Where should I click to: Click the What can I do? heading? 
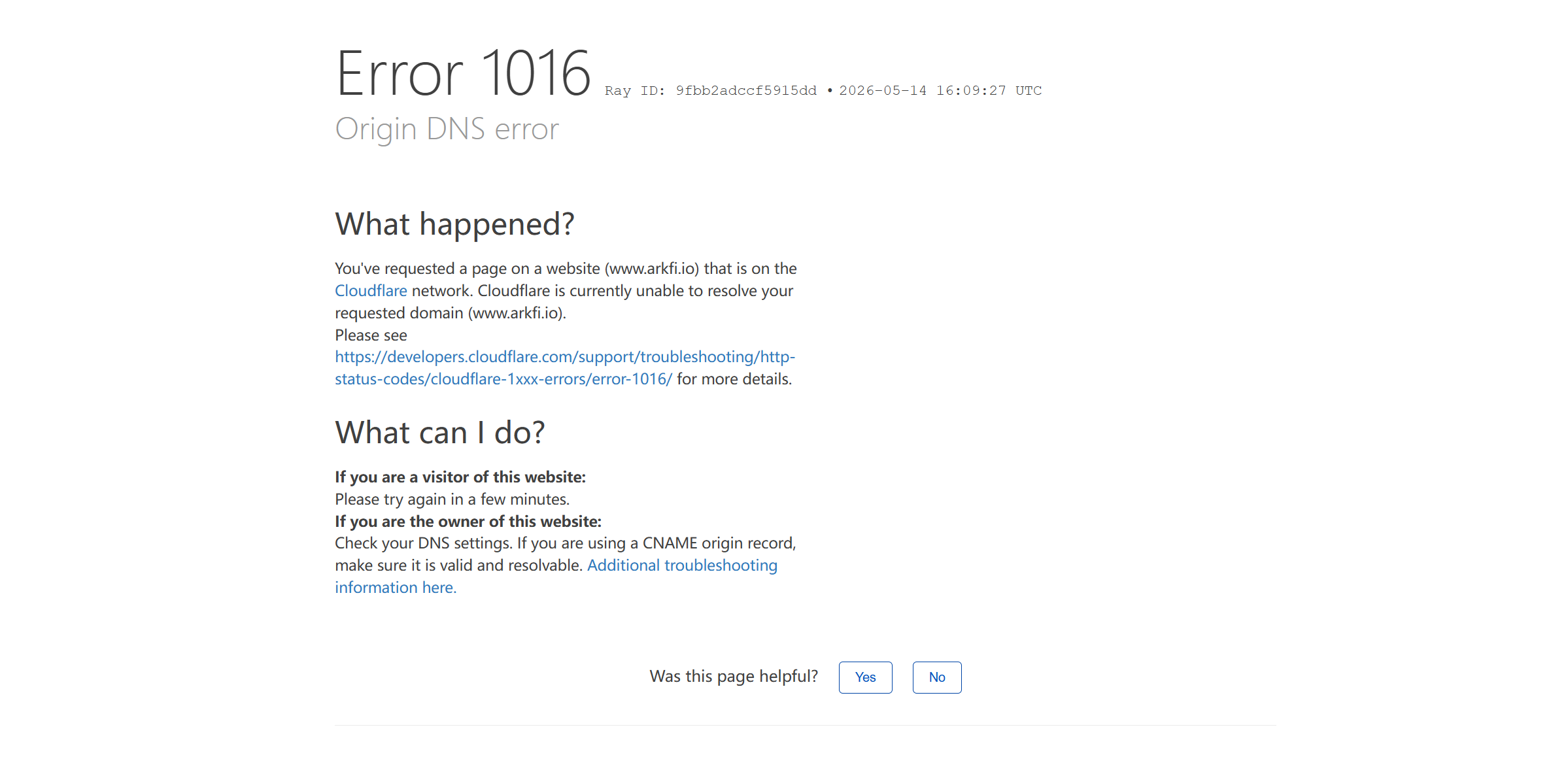pyautogui.click(x=439, y=433)
